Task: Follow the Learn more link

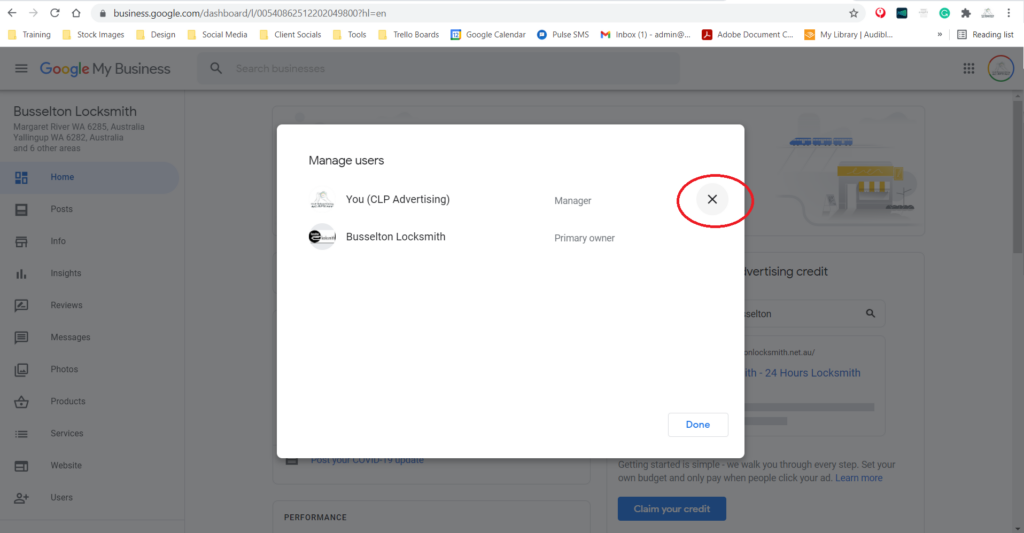Action: (x=858, y=478)
